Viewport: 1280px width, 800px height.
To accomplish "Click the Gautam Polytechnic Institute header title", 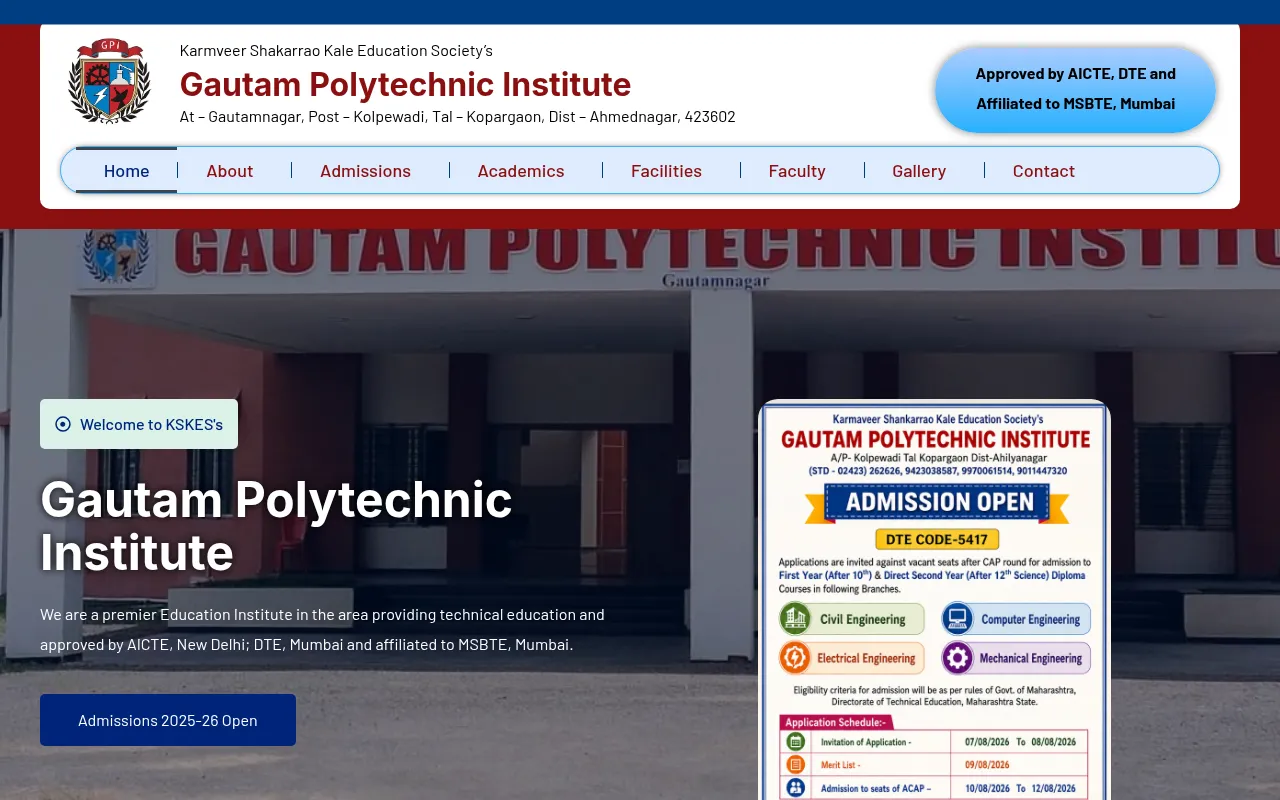I will point(405,84).
